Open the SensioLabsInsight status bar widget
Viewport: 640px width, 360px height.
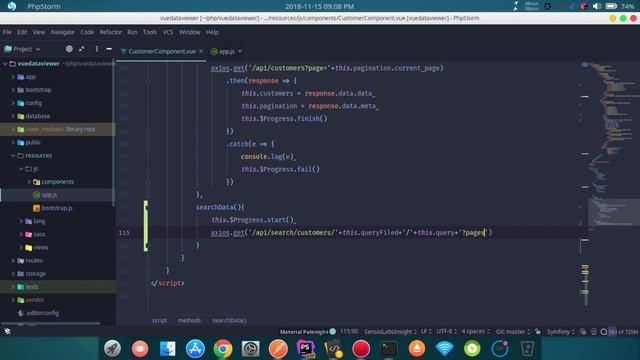[390, 331]
